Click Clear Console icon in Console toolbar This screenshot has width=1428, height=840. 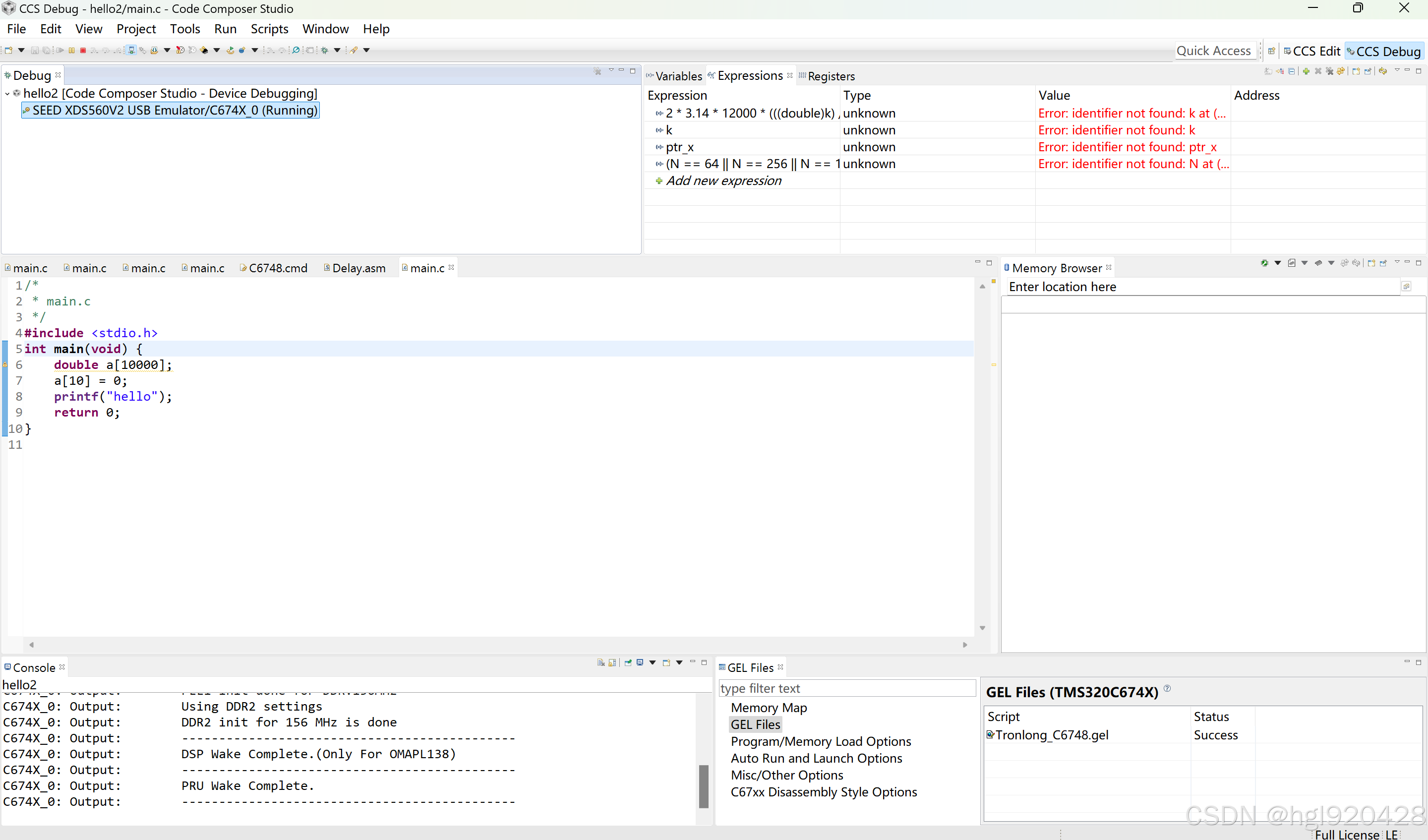600,662
